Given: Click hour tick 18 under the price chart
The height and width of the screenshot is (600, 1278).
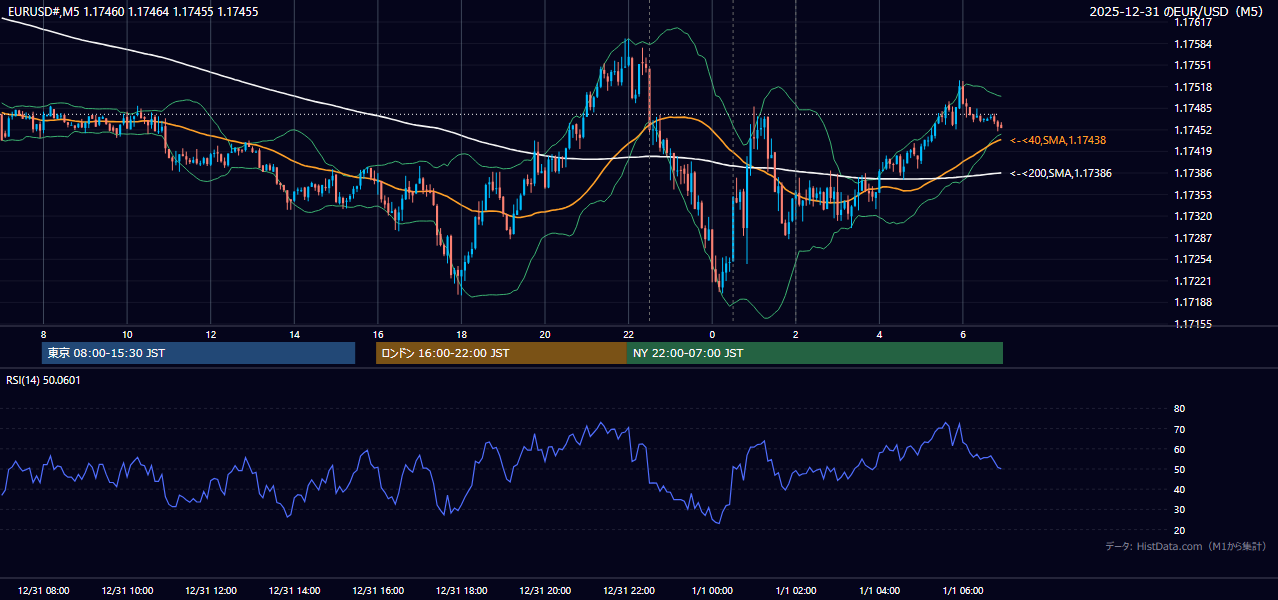Looking at the screenshot, I should [x=461, y=334].
